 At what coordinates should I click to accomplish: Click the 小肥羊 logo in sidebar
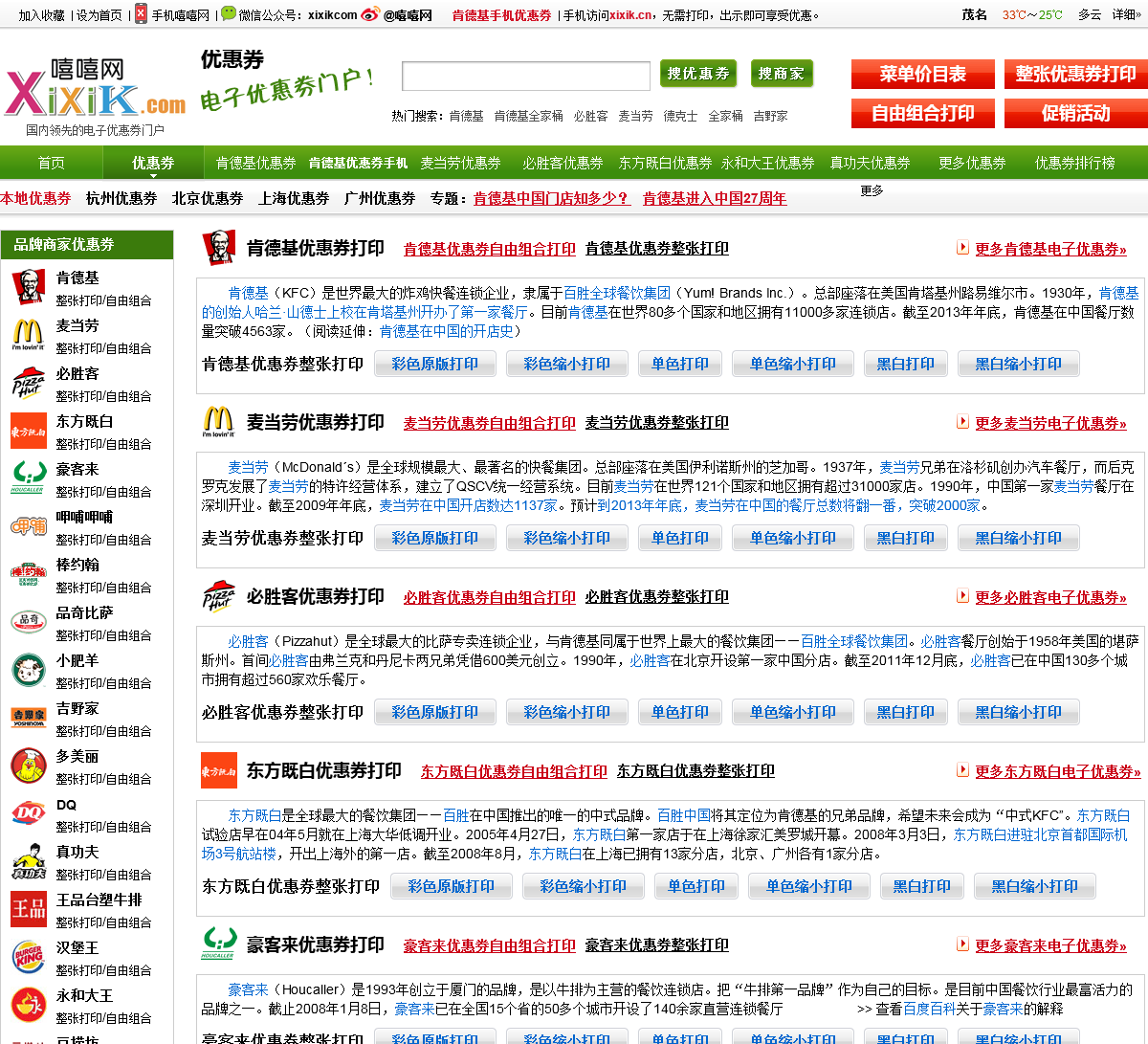tap(28, 670)
